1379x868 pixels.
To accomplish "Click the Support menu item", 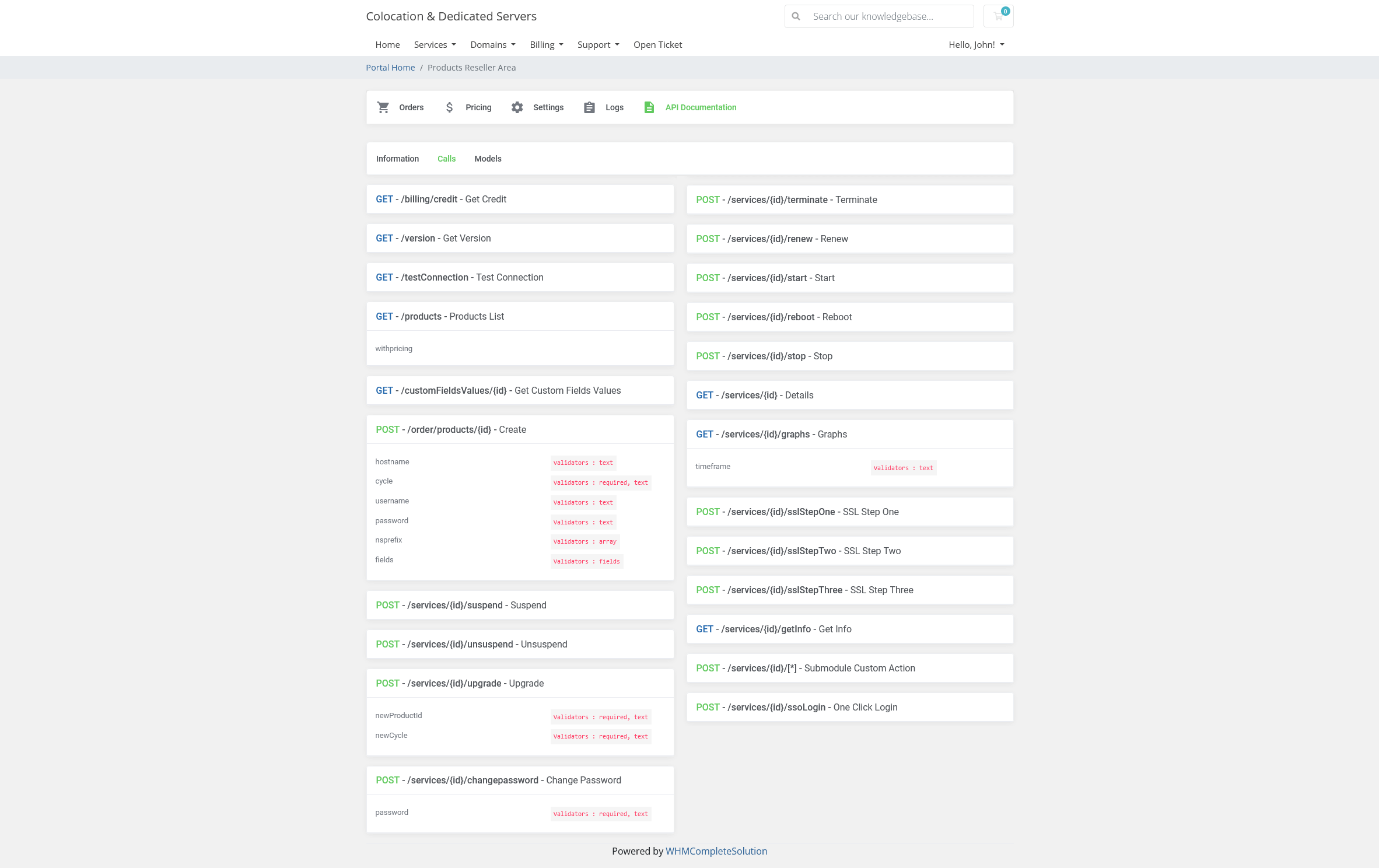I will pos(596,44).
